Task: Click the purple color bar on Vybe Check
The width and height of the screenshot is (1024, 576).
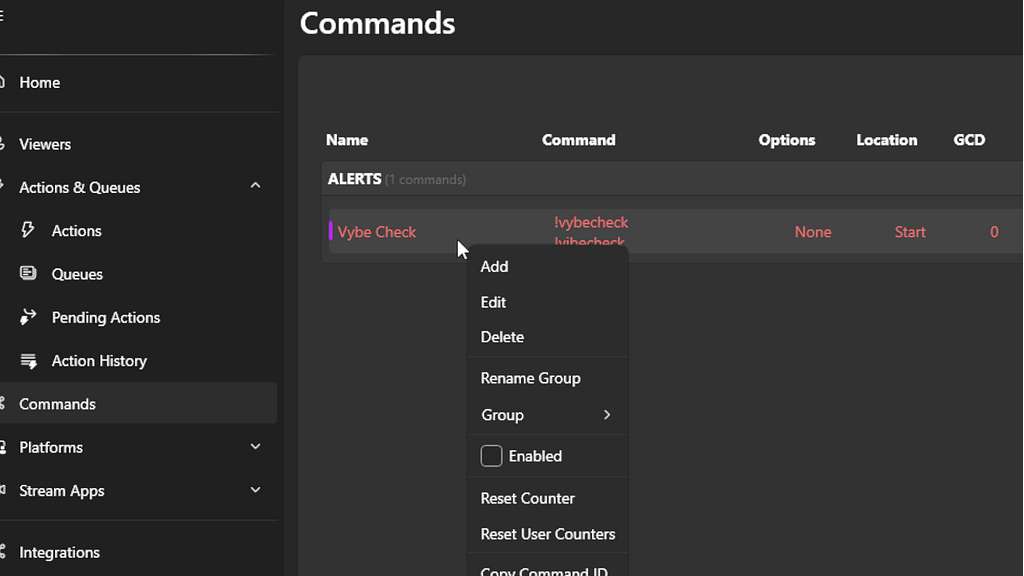Action: coord(331,231)
